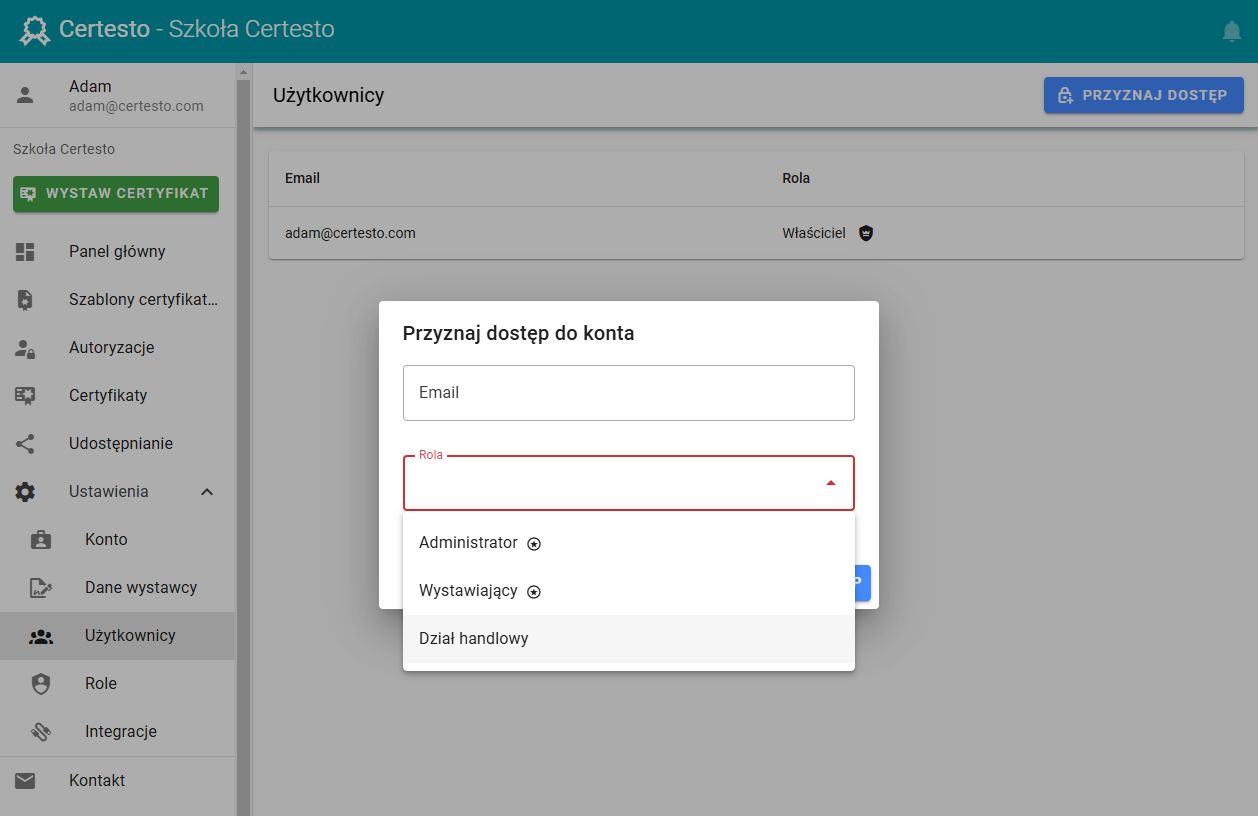Click the Przyznaj dostęp button
The height and width of the screenshot is (816, 1258).
(1144, 96)
